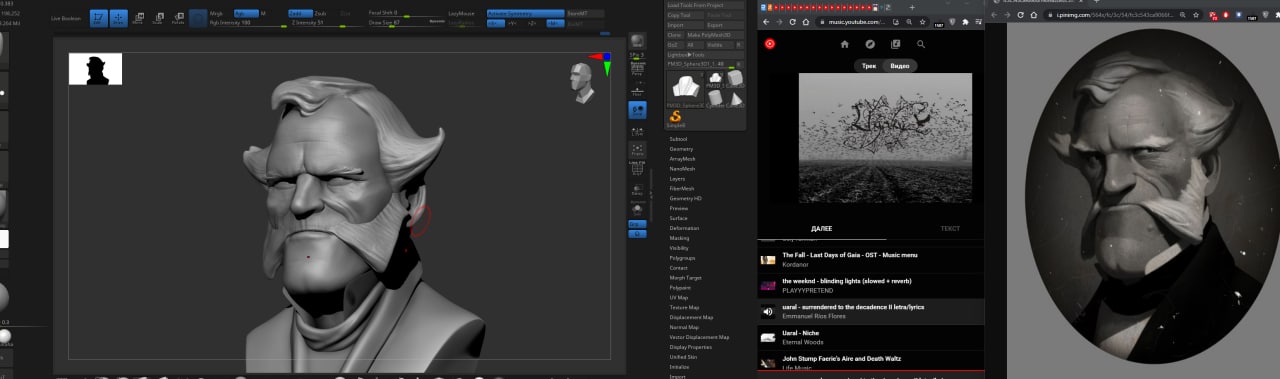This screenshot has width=1280, height=379.
Task: Expand the UV Map section
Action: (679, 297)
